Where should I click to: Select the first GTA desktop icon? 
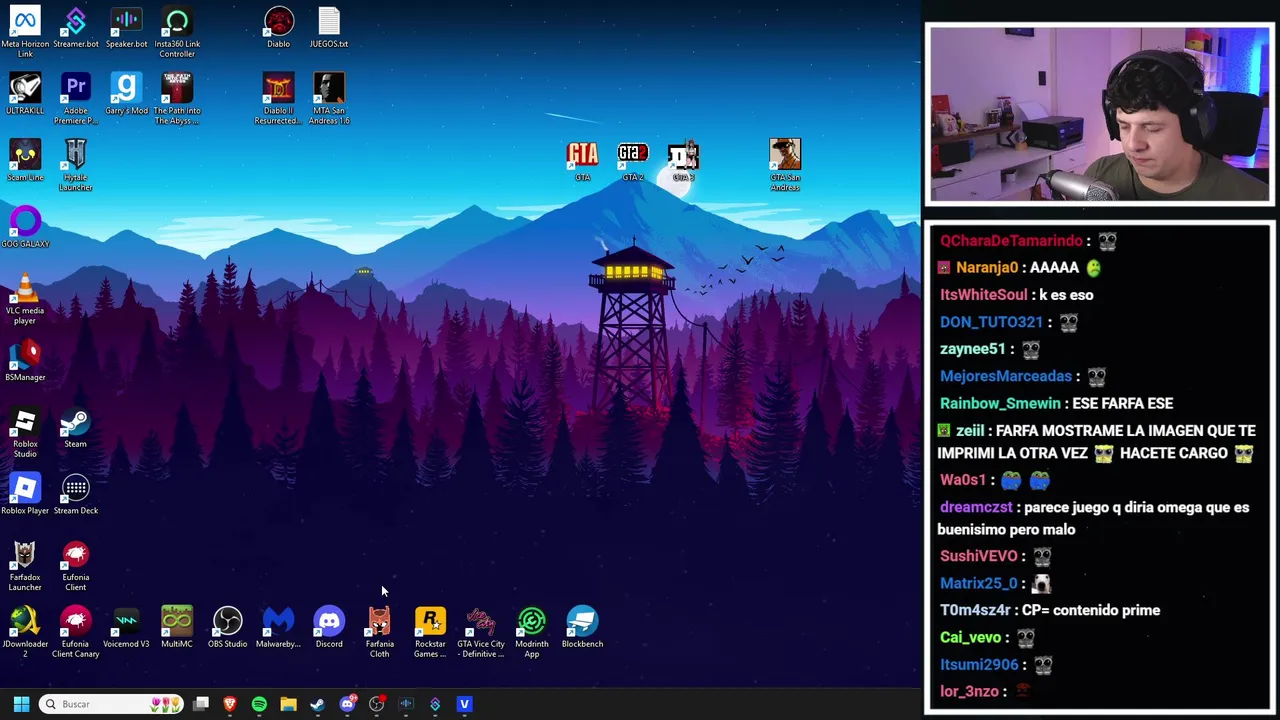click(x=582, y=160)
